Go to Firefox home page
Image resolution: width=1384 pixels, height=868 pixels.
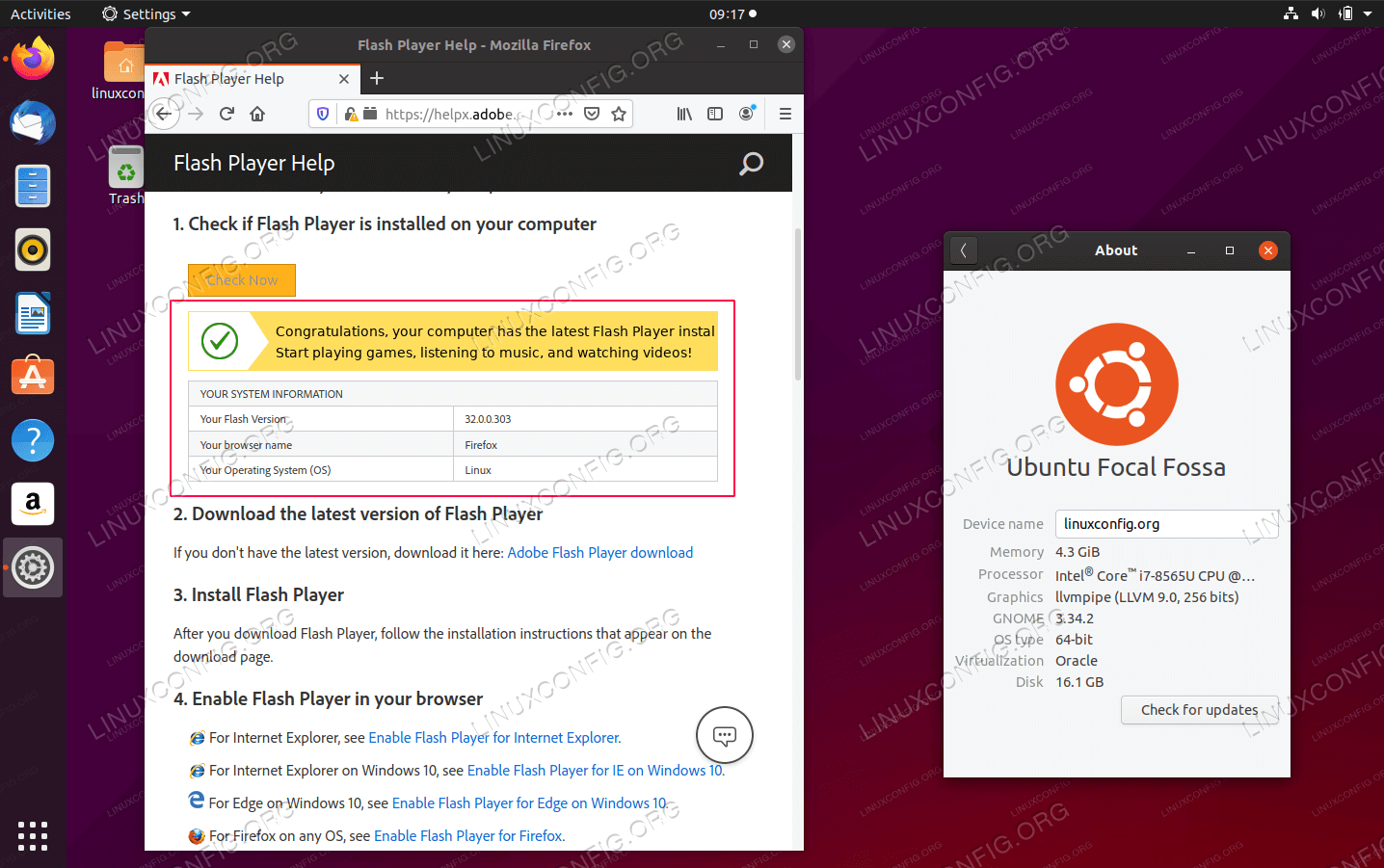[x=257, y=114]
